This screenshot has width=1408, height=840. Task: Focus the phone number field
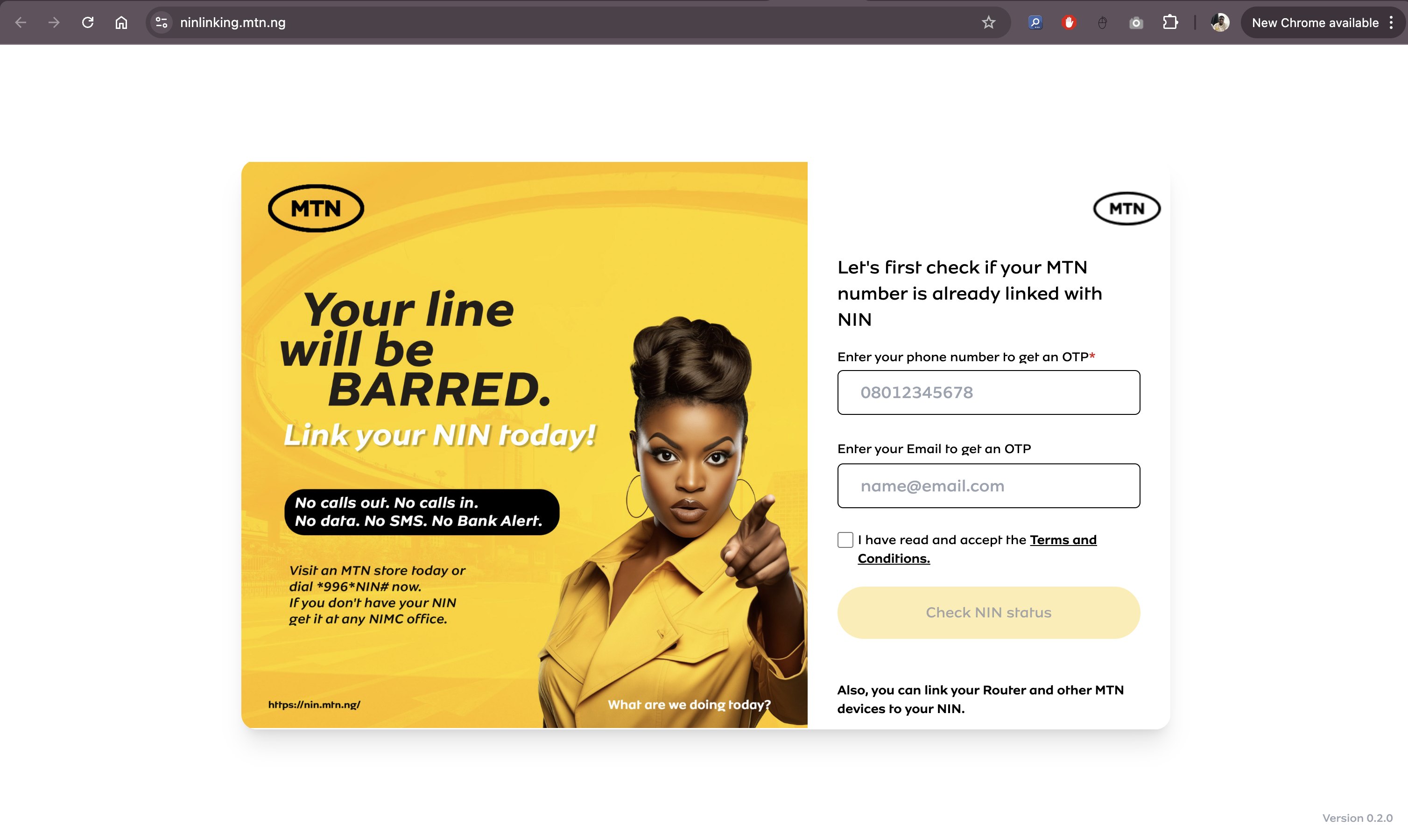(x=988, y=392)
